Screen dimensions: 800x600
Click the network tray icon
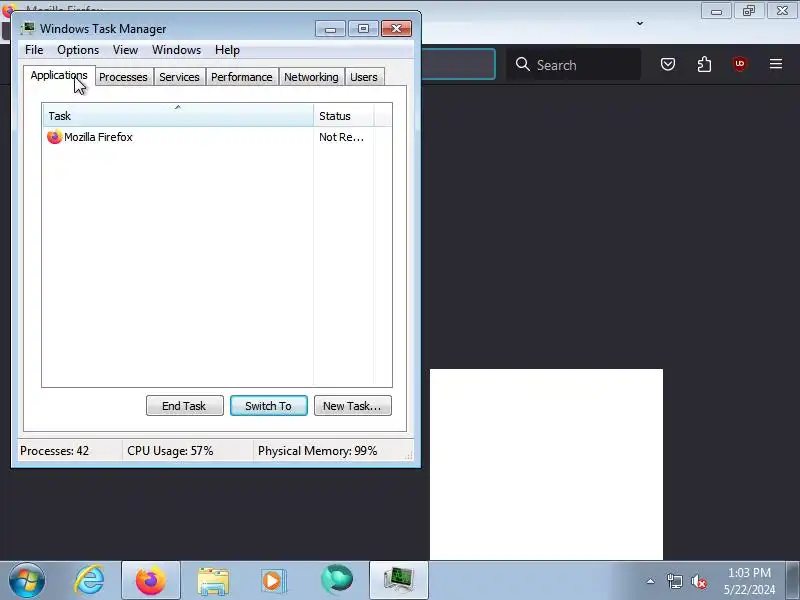point(674,581)
